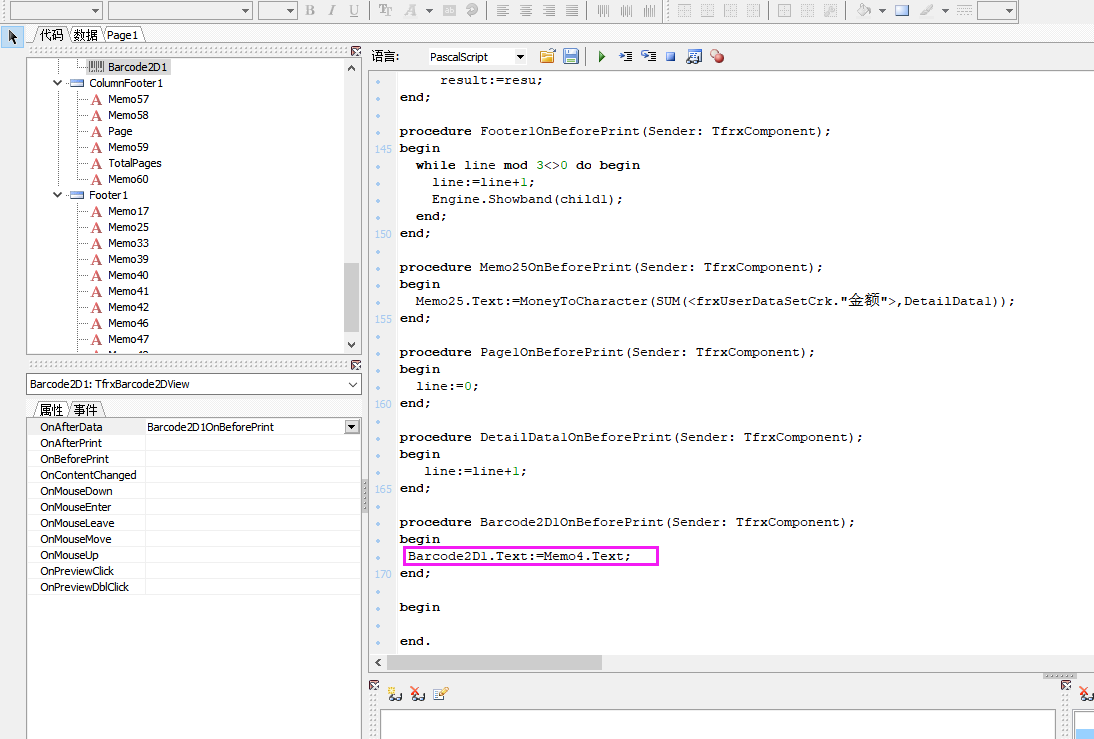The image size is (1094, 739).
Task: Select Memo46 in the report tree
Action: (128, 323)
